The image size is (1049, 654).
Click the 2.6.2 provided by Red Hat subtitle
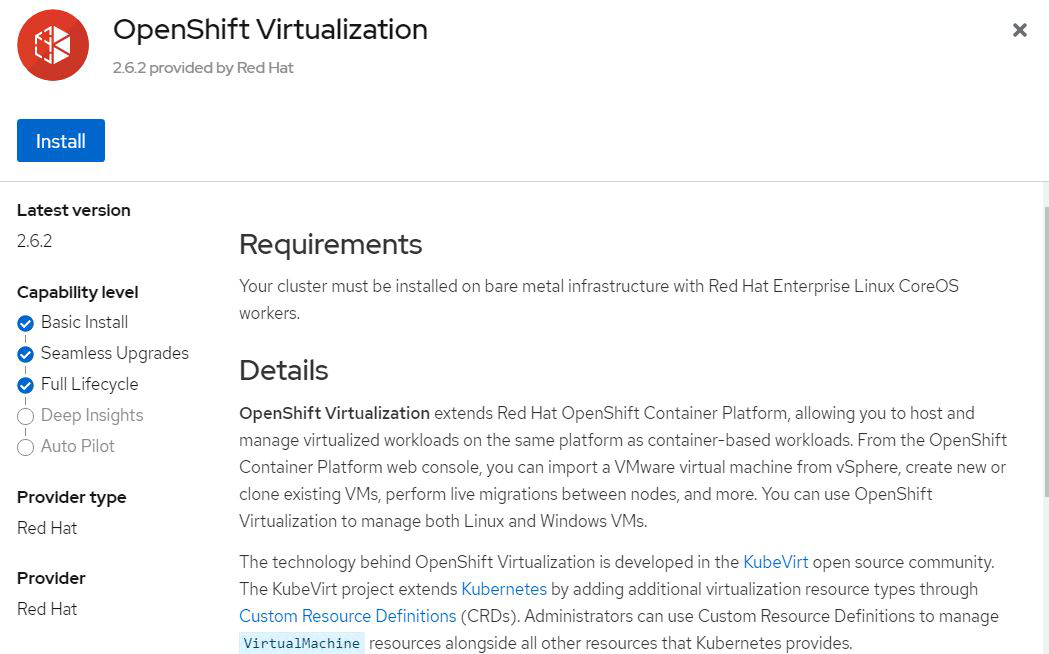tap(203, 68)
